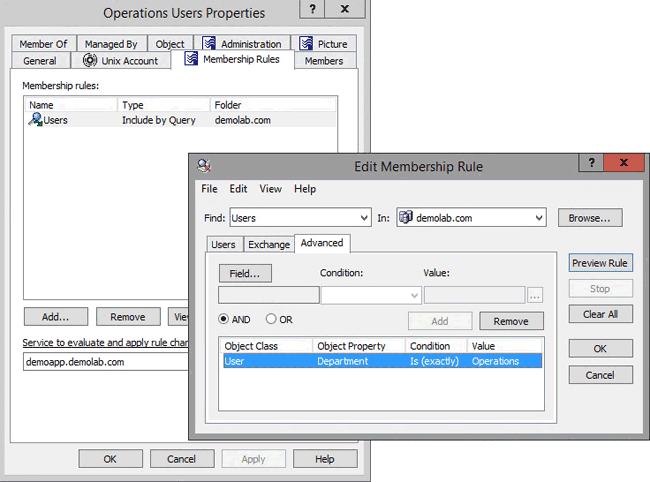Click the Users rule icon in membership list
650x482 pixels.
pos(35,119)
